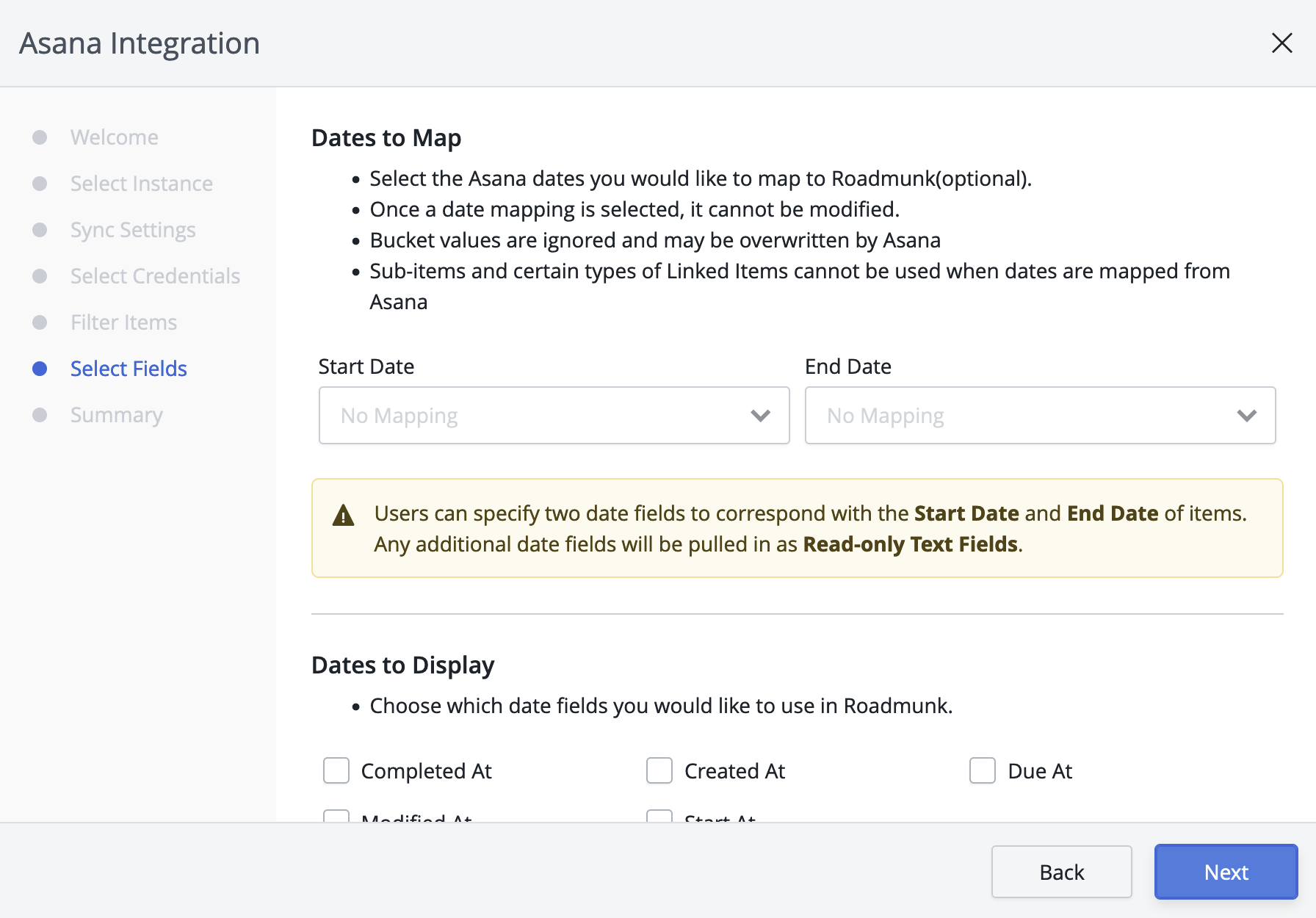Click the warning triangle icon in notice
Viewport: 1316px width, 918px height.
(343, 516)
